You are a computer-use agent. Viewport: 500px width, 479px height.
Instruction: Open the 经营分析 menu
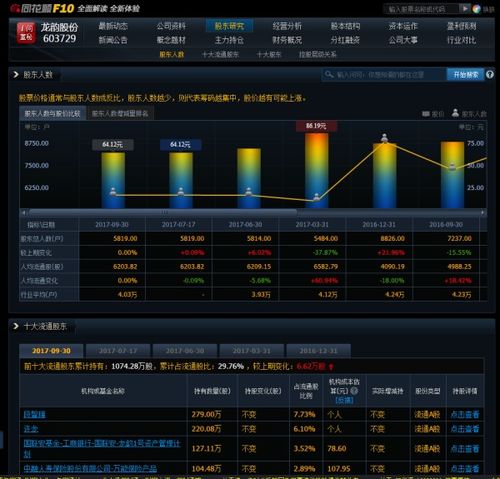(x=287, y=26)
